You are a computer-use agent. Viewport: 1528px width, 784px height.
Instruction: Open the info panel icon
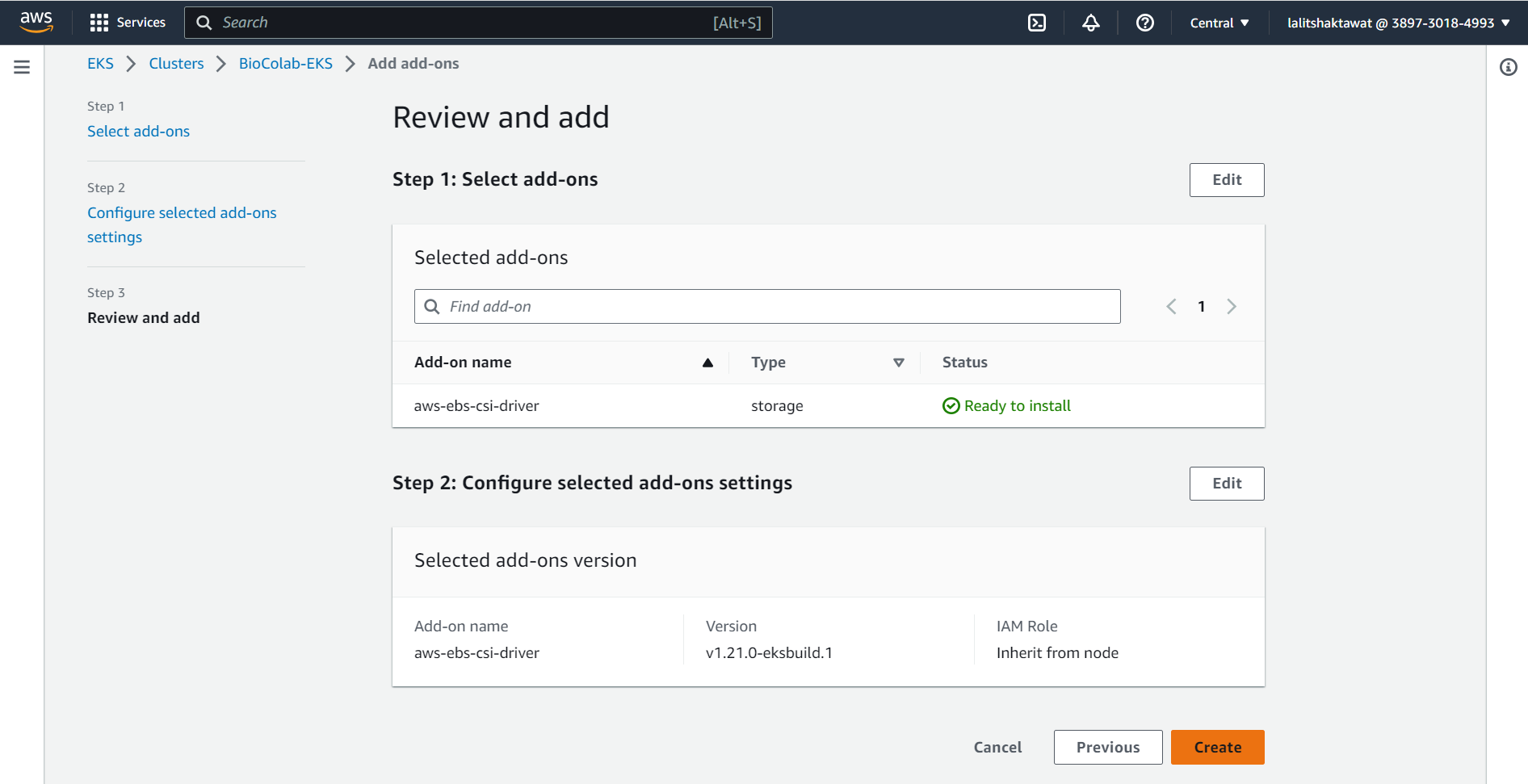tap(1508, 67)
